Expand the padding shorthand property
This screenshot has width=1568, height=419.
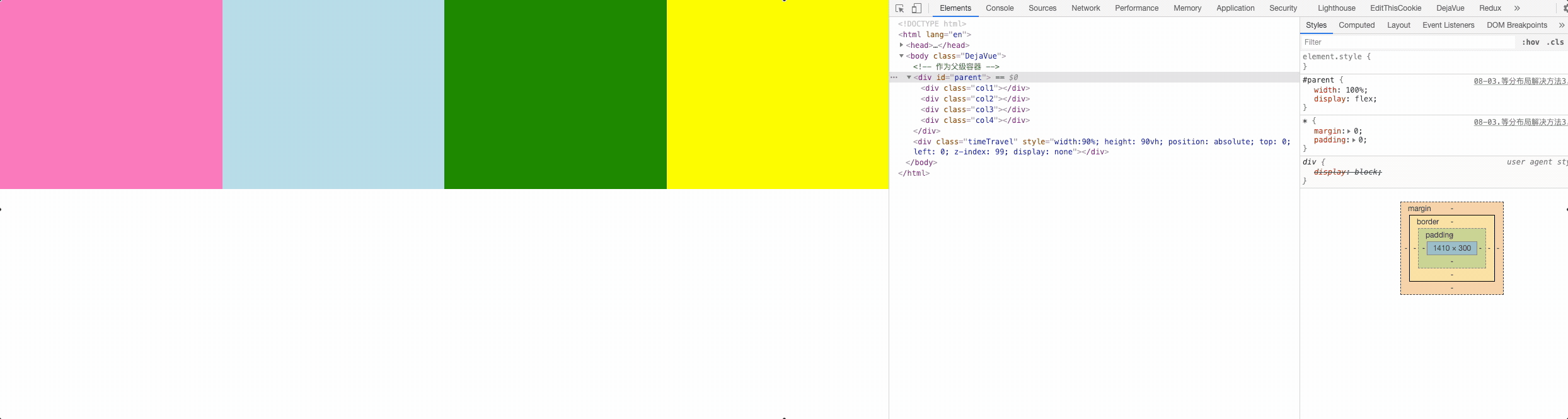1354,141
